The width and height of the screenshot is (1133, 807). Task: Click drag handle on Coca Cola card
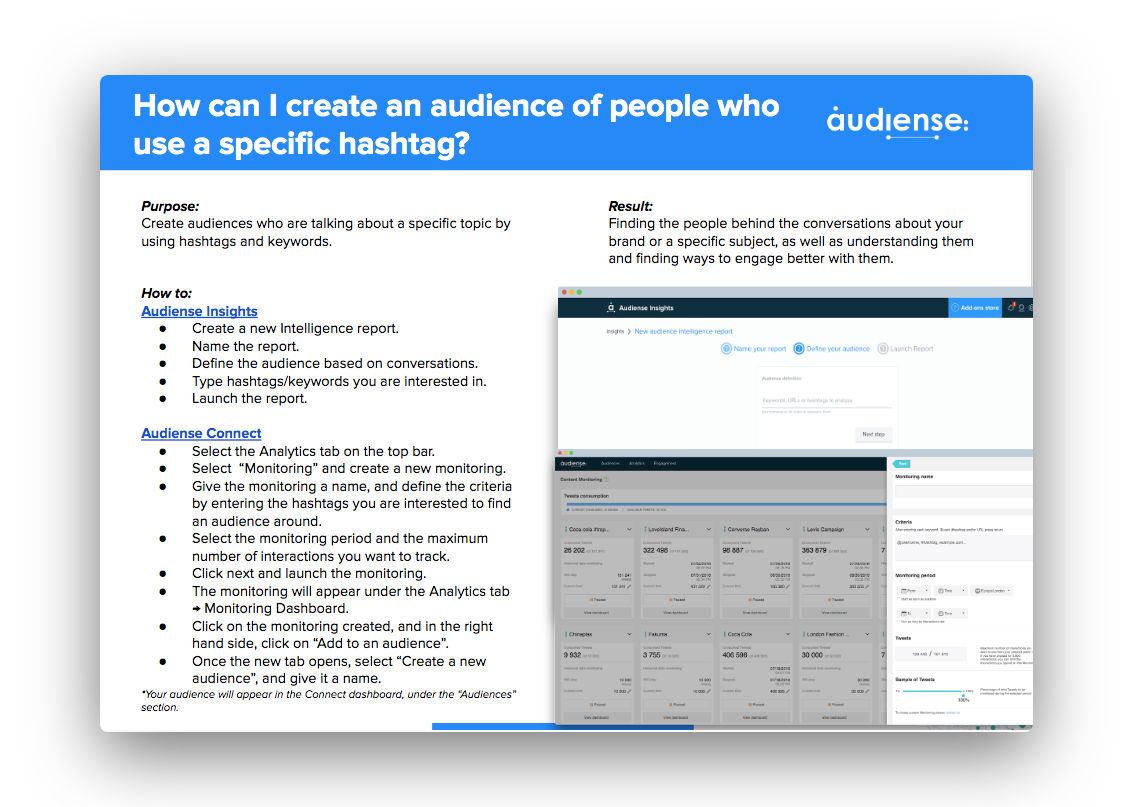click(x=725, y=634)
